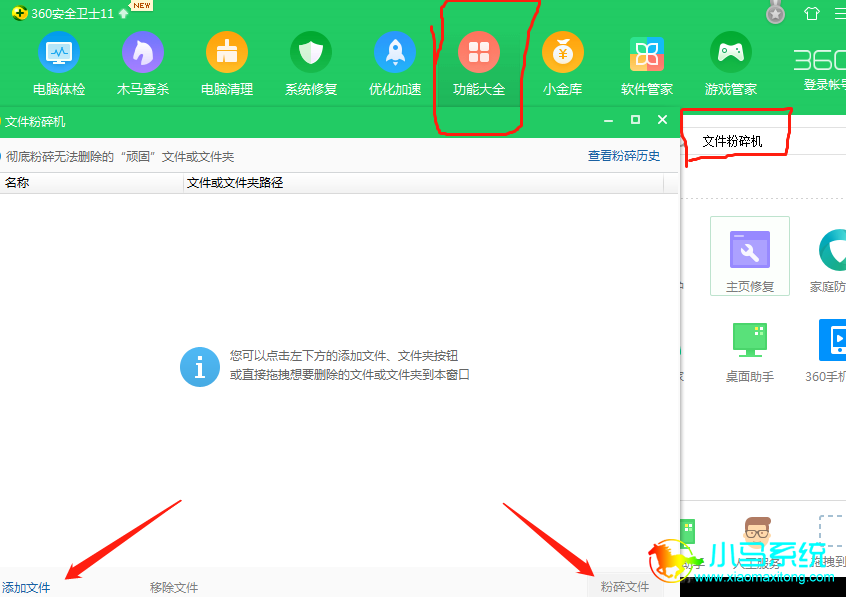The height and width of the screenshot is (597, 846).
Task: Click the 文件粉碎机 window title text
Action: tap(35, 122)
